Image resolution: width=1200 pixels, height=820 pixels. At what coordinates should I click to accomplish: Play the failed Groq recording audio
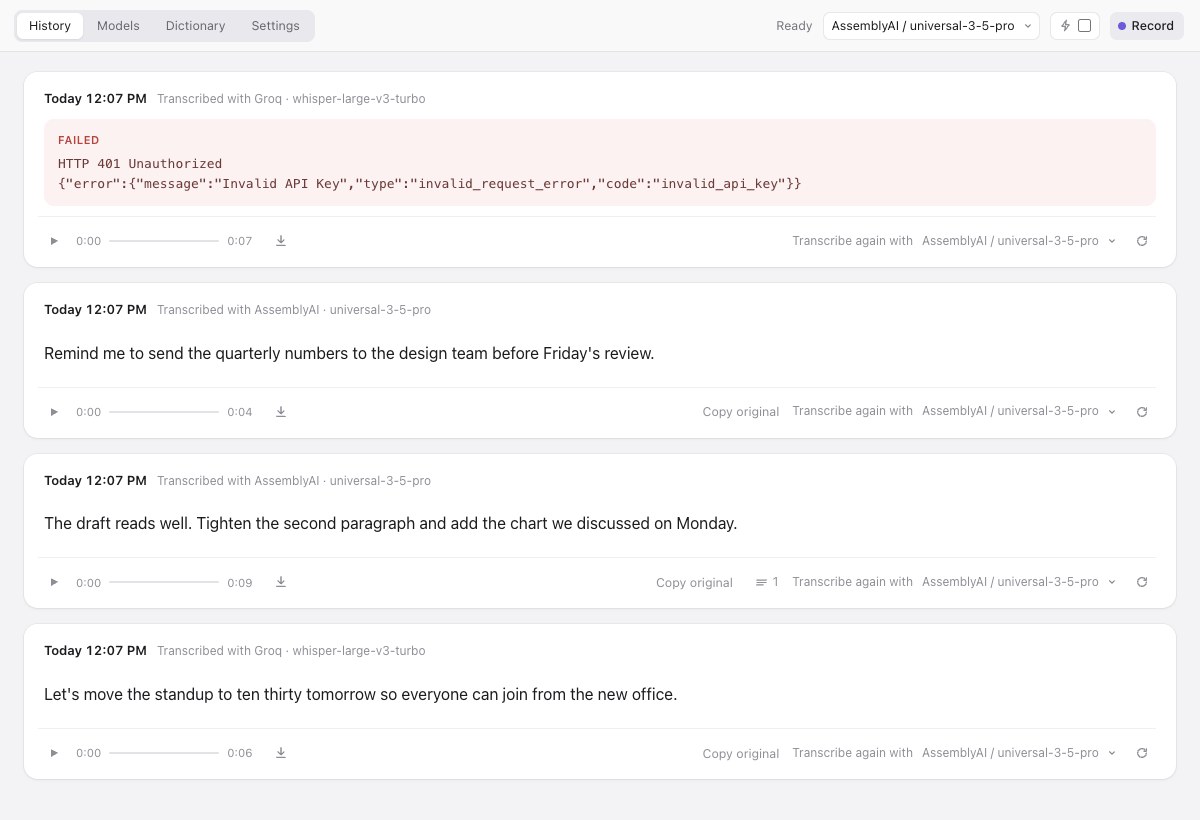54,241
